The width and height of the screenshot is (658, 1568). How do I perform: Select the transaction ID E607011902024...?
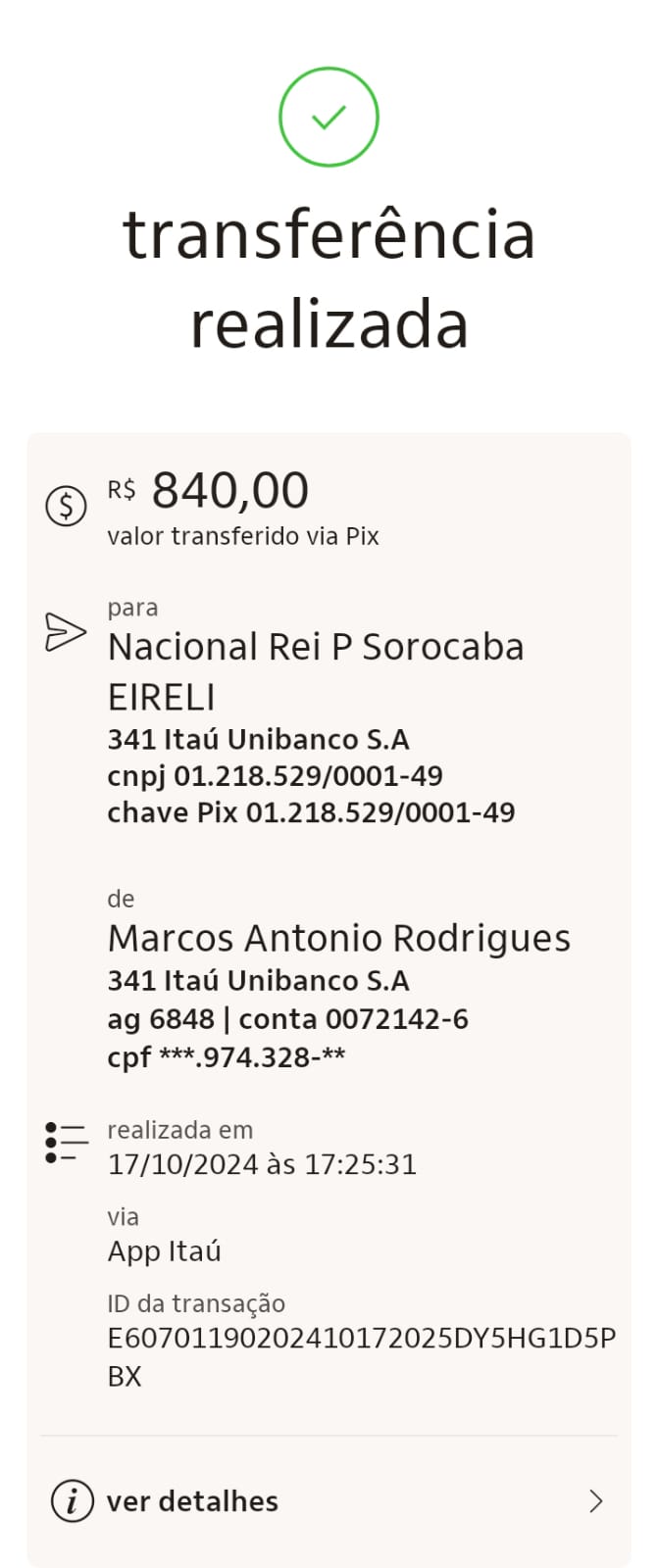point(361,1337)
